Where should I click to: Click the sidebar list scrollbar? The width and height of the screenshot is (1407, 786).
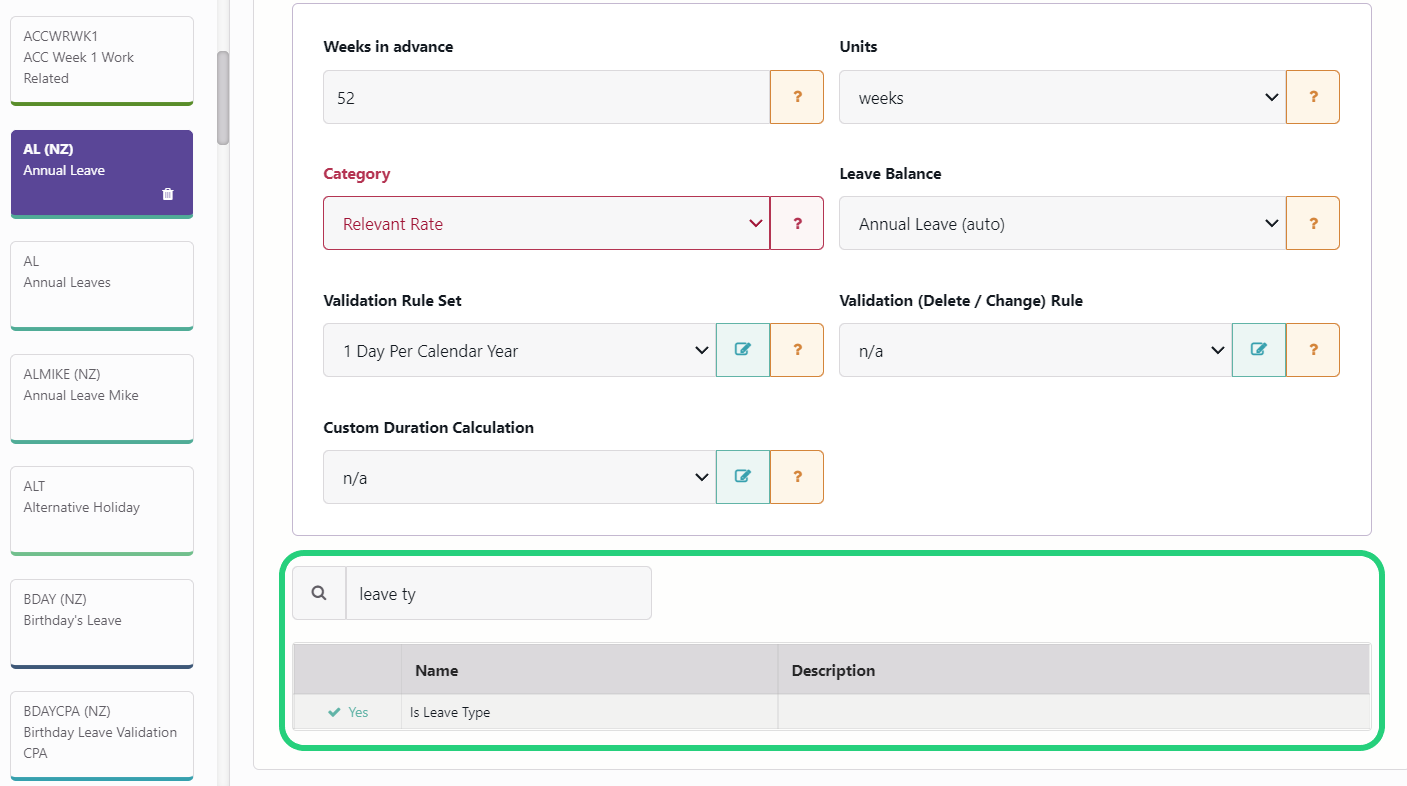tap(223, 97)
